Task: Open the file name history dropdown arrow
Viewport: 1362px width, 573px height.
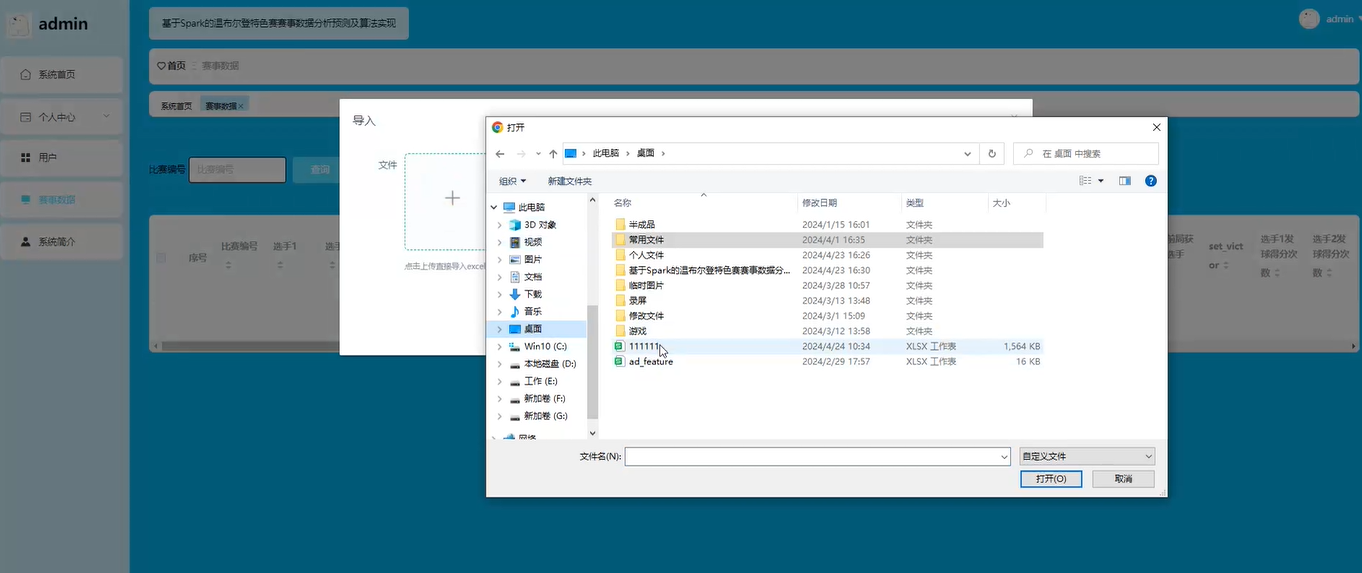Action: [1004, 456]
